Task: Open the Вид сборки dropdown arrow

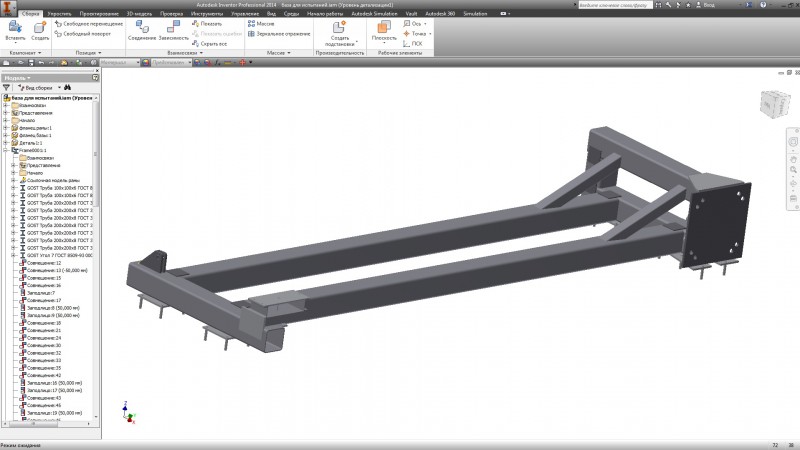Action: tap(59, 88)
